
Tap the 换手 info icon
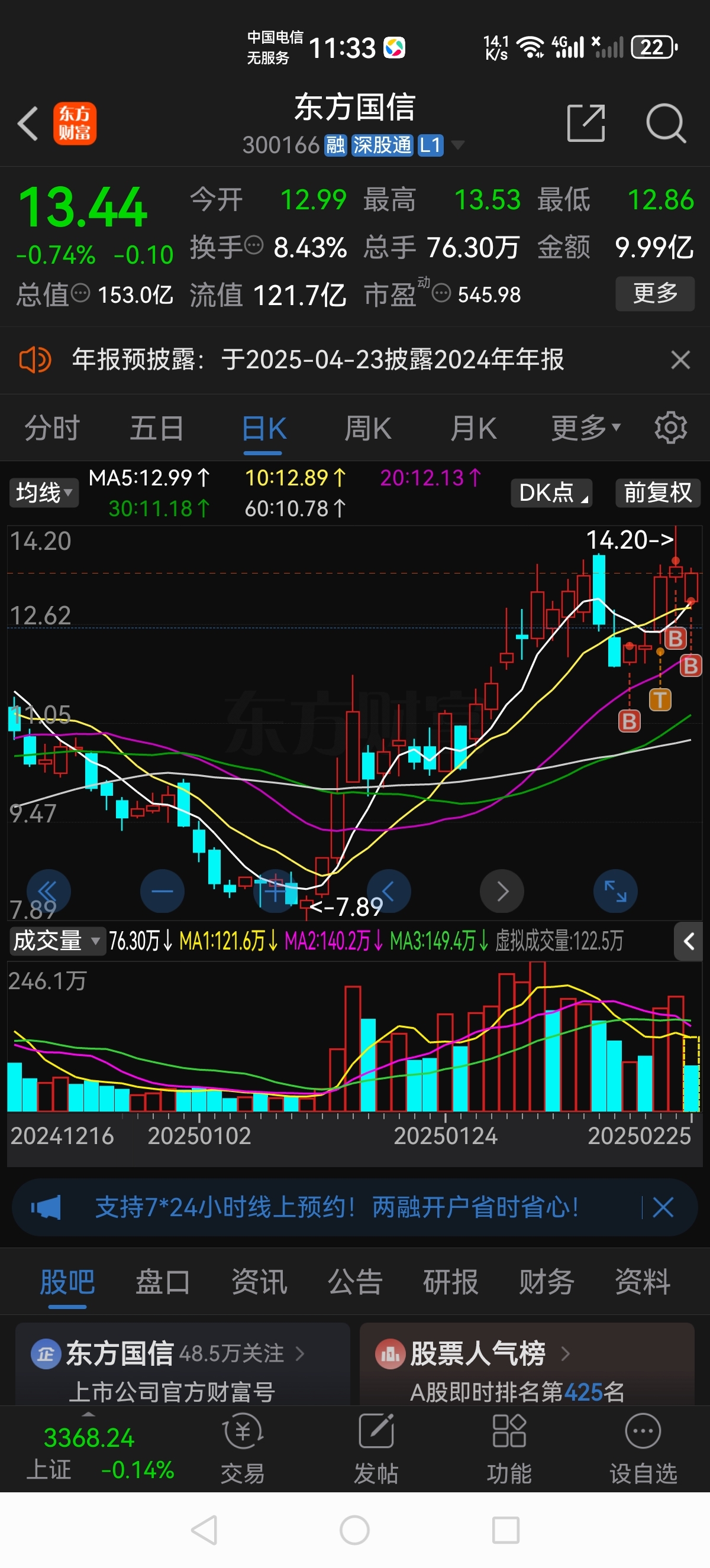(x=254, y=245)
